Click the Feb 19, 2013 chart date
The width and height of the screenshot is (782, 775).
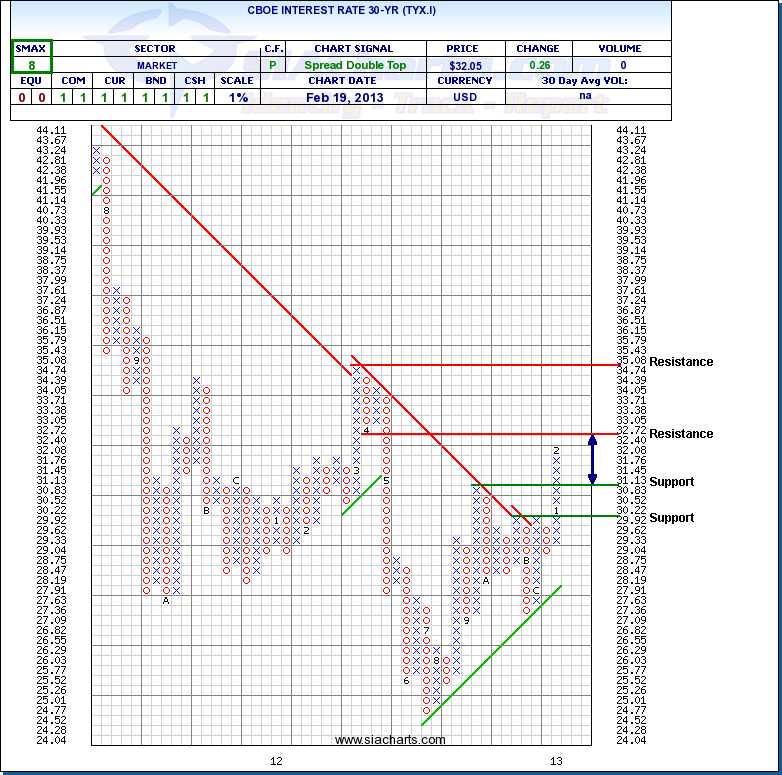click(x=353, y=97)
